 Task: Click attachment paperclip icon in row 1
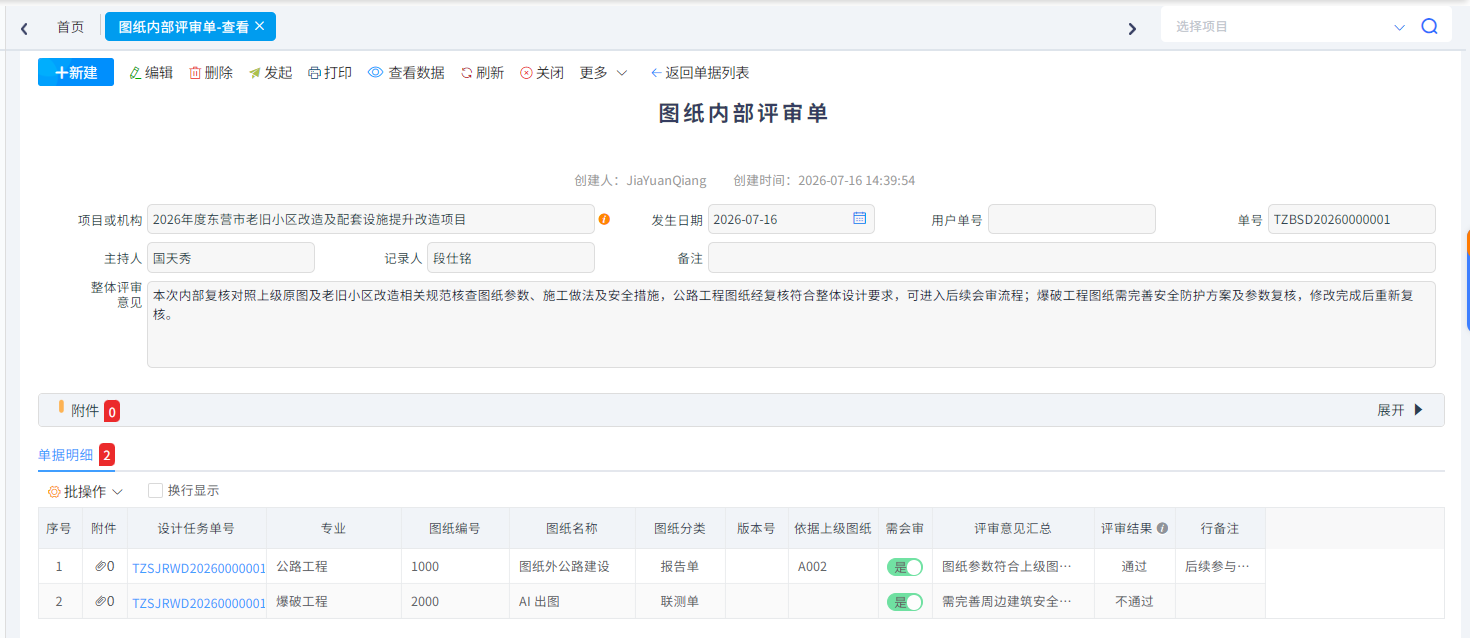click(x=100, y=566)
